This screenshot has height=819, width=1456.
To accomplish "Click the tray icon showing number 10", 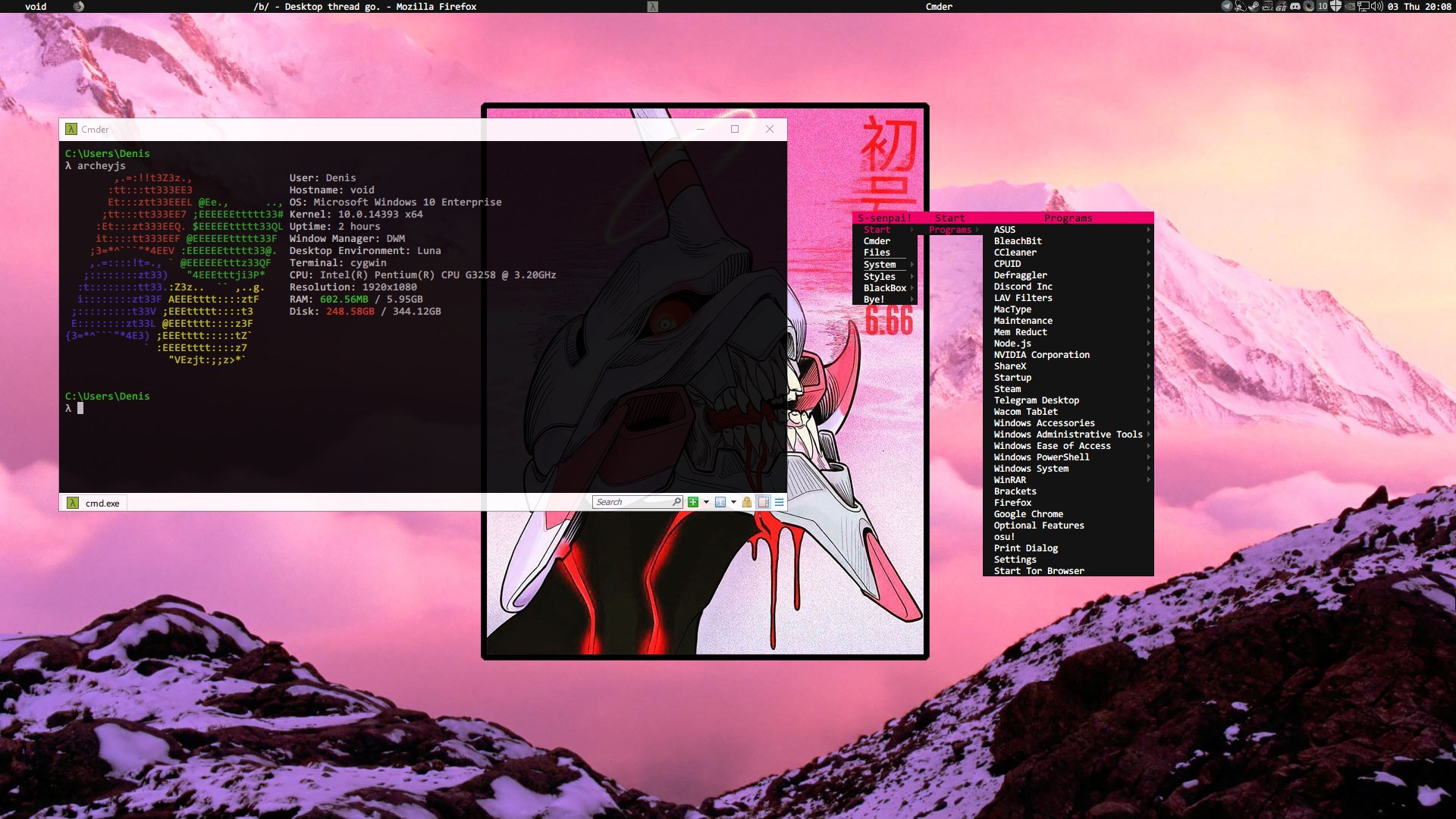I will (x=1323, y=6).
